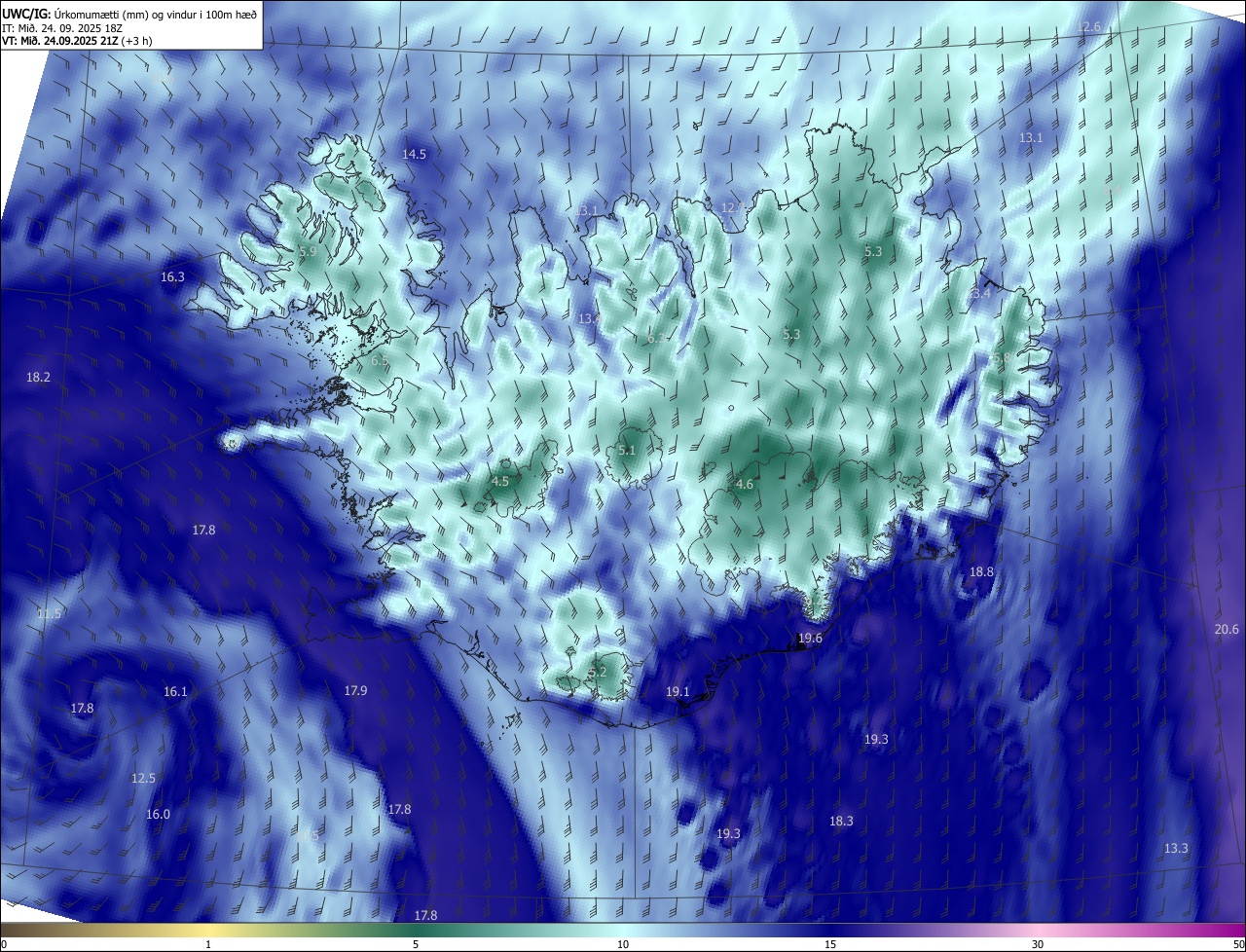
Task: Click the VT valid time line 21Z (+3 h)
Action: pyautogui.click(x=77, y=41)
